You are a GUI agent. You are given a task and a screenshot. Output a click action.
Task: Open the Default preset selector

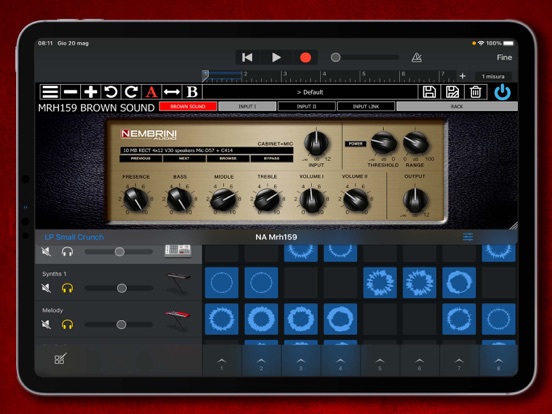coord(310,92)
